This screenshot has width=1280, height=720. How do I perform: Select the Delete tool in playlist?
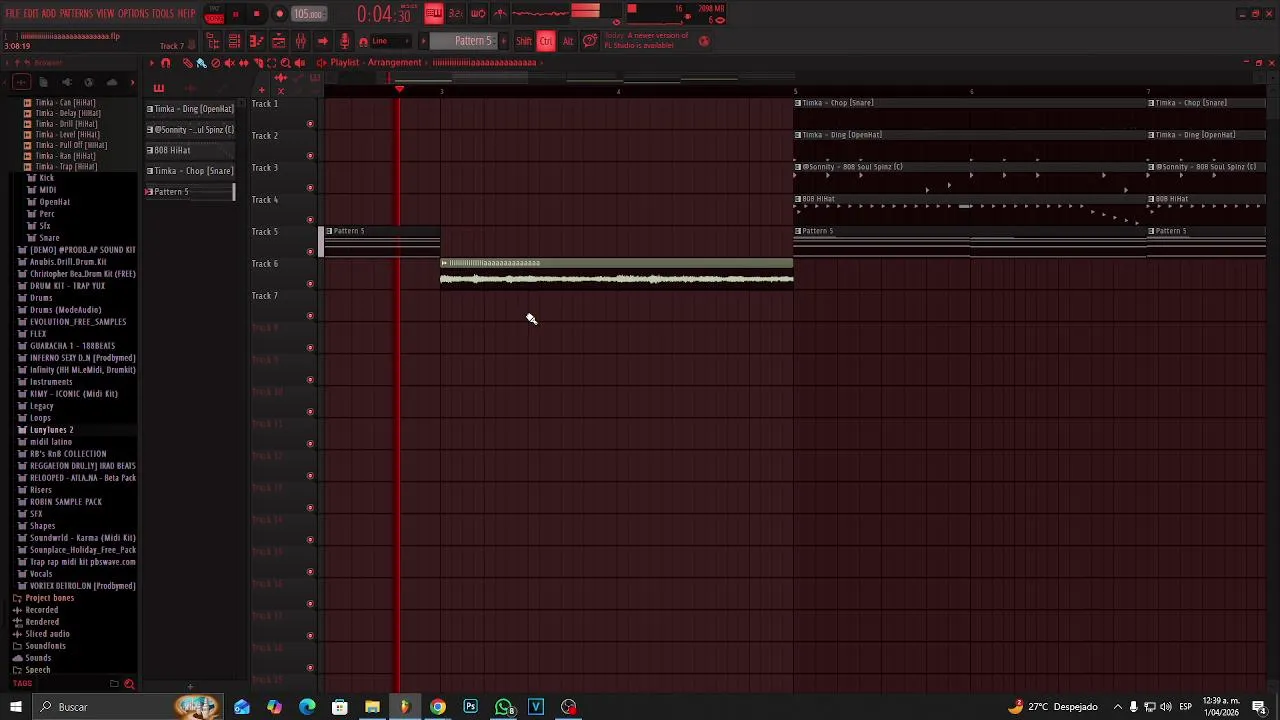[x=216, y=62]
